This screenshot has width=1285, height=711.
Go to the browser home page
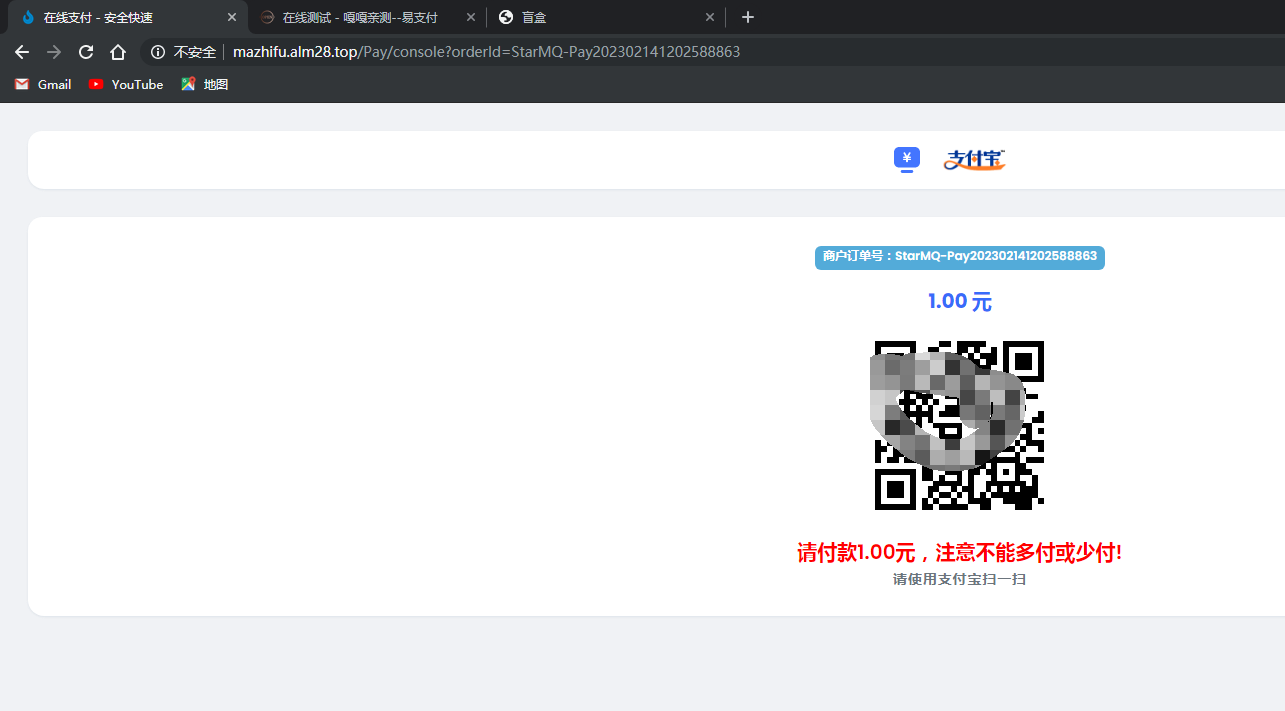[118, 52]
